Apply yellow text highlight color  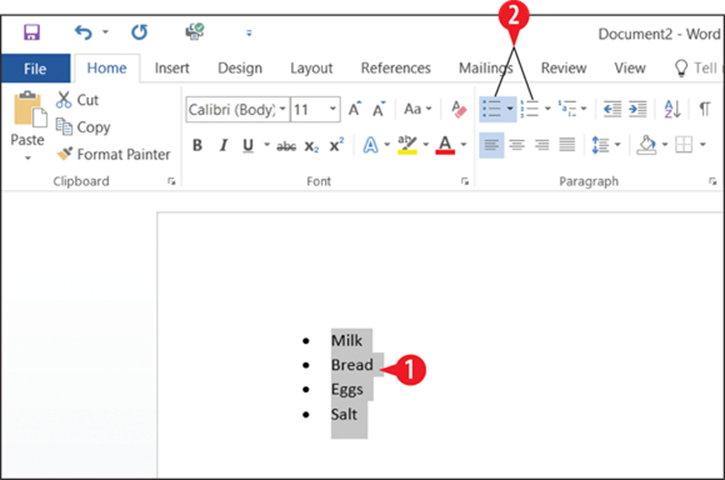click(x=407, y=145)
